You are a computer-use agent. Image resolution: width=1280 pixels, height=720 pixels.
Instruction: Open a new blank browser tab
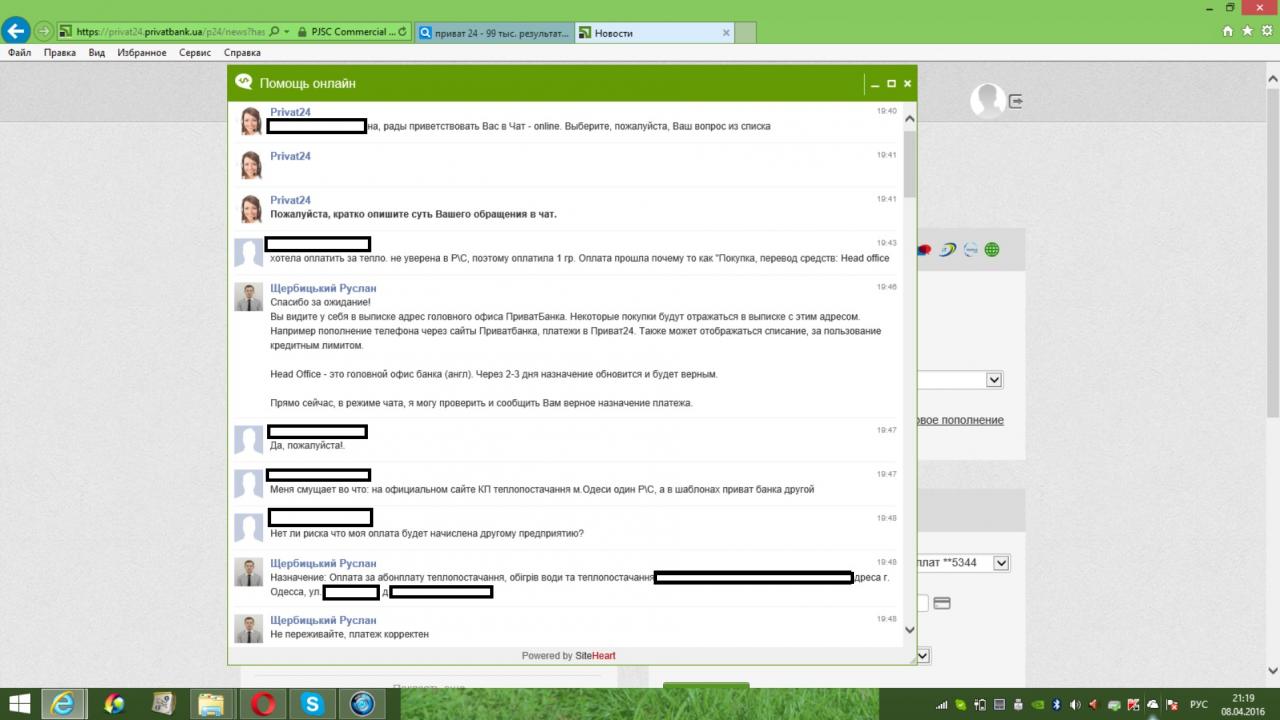pos(745,33)
